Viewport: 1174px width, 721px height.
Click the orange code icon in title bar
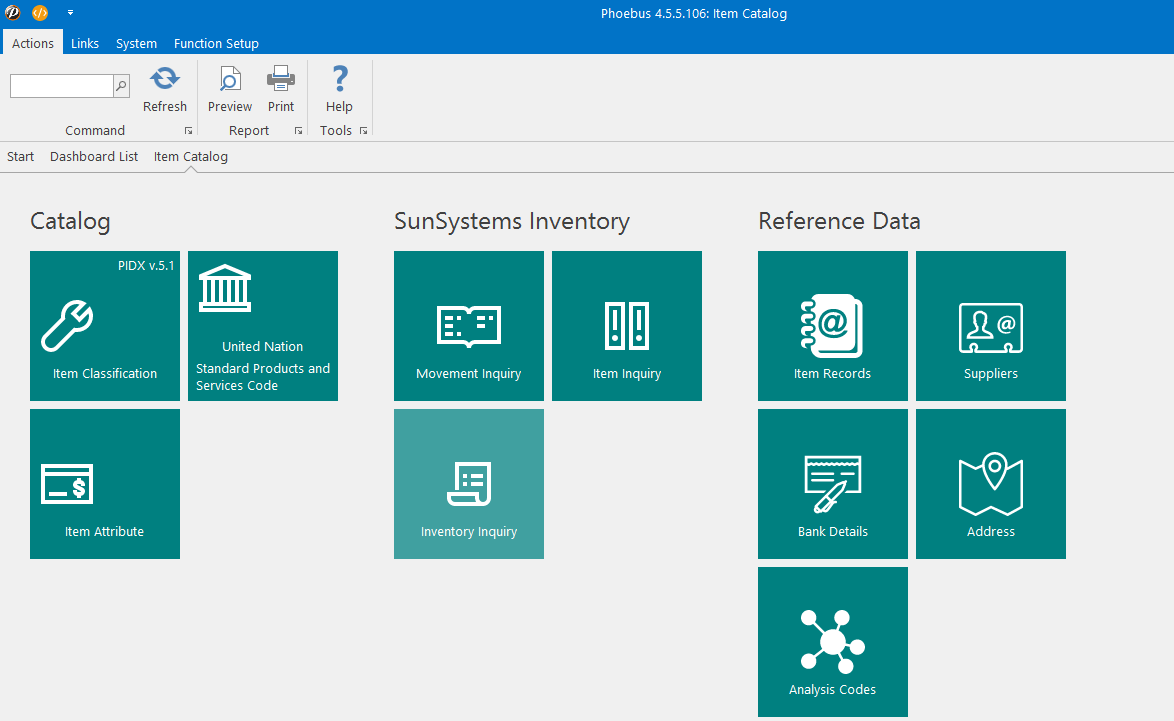(40, 13)
